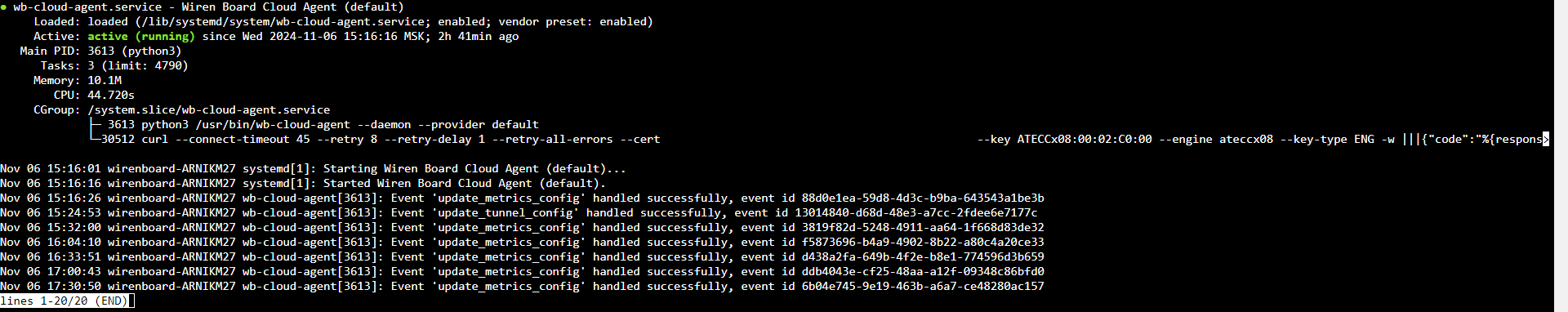Click the vertical scrollbar at the right edge
The height and width of the screenshot is (312, 1568).
pos(1561,156)
